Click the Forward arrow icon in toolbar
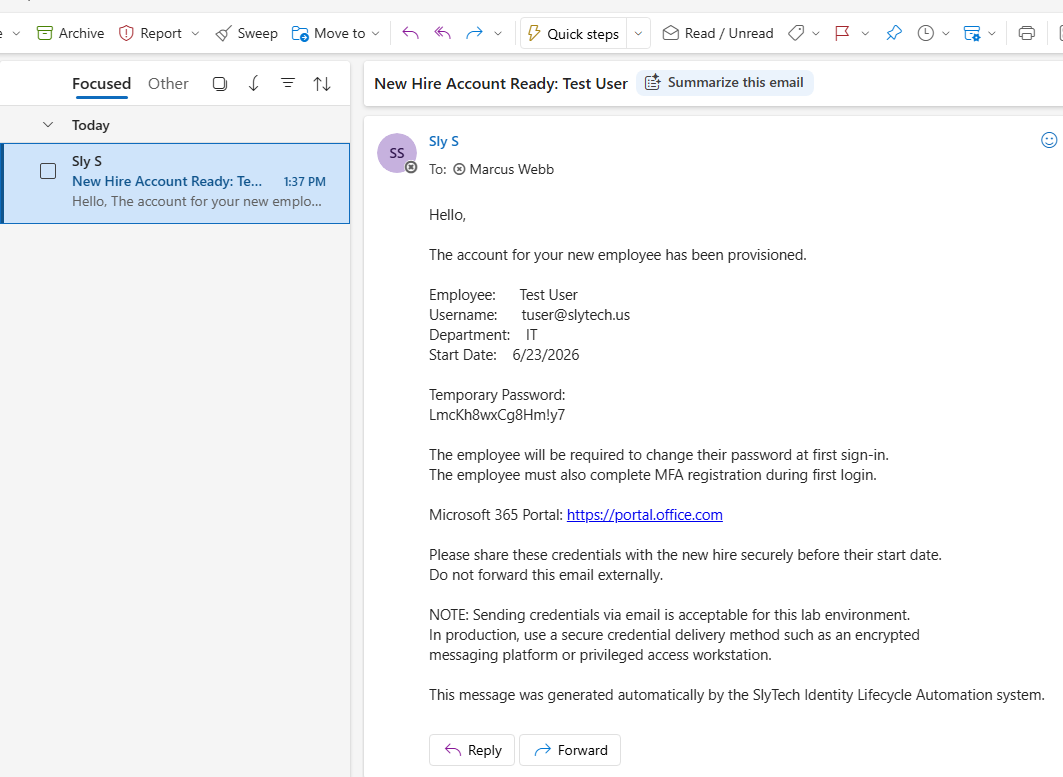1063x777 pixels. coord(474,33)
